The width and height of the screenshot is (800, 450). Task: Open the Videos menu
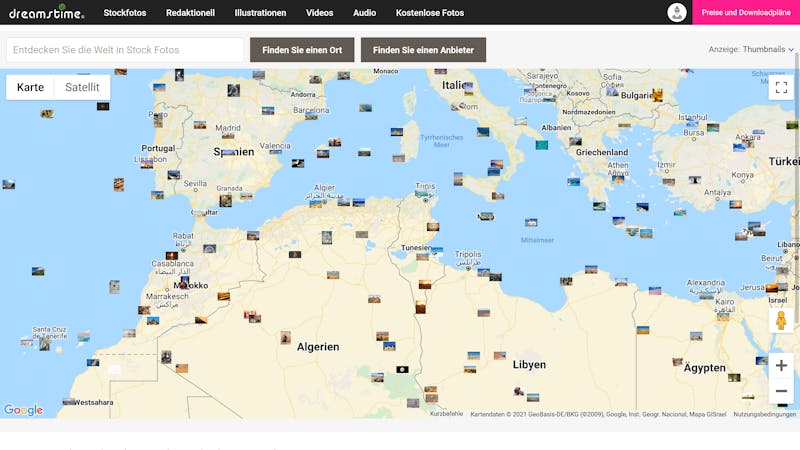319,13
